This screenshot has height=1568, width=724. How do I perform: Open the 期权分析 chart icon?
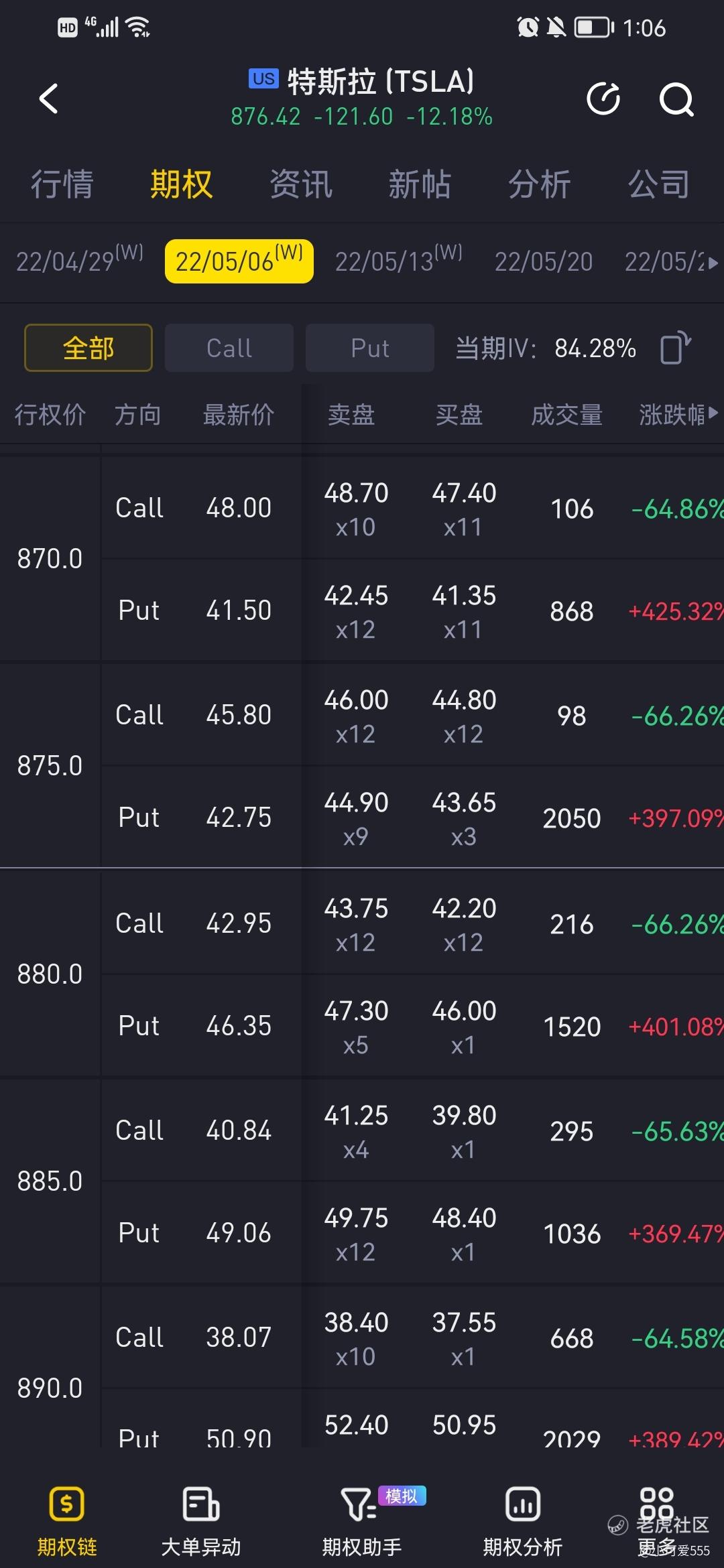pos(522,1505)
